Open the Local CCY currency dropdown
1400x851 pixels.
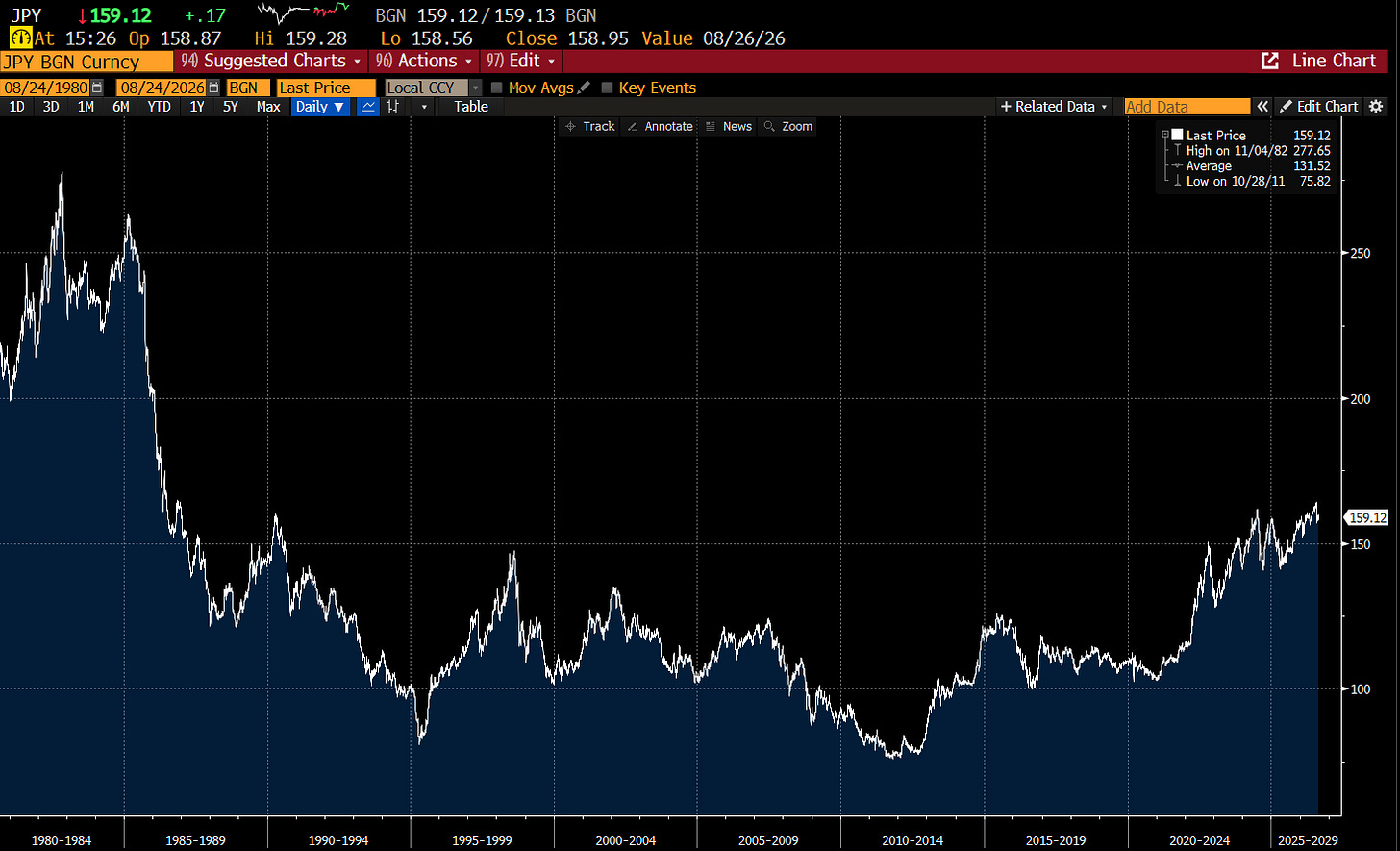pyautogui.click(x=433, y=88)
